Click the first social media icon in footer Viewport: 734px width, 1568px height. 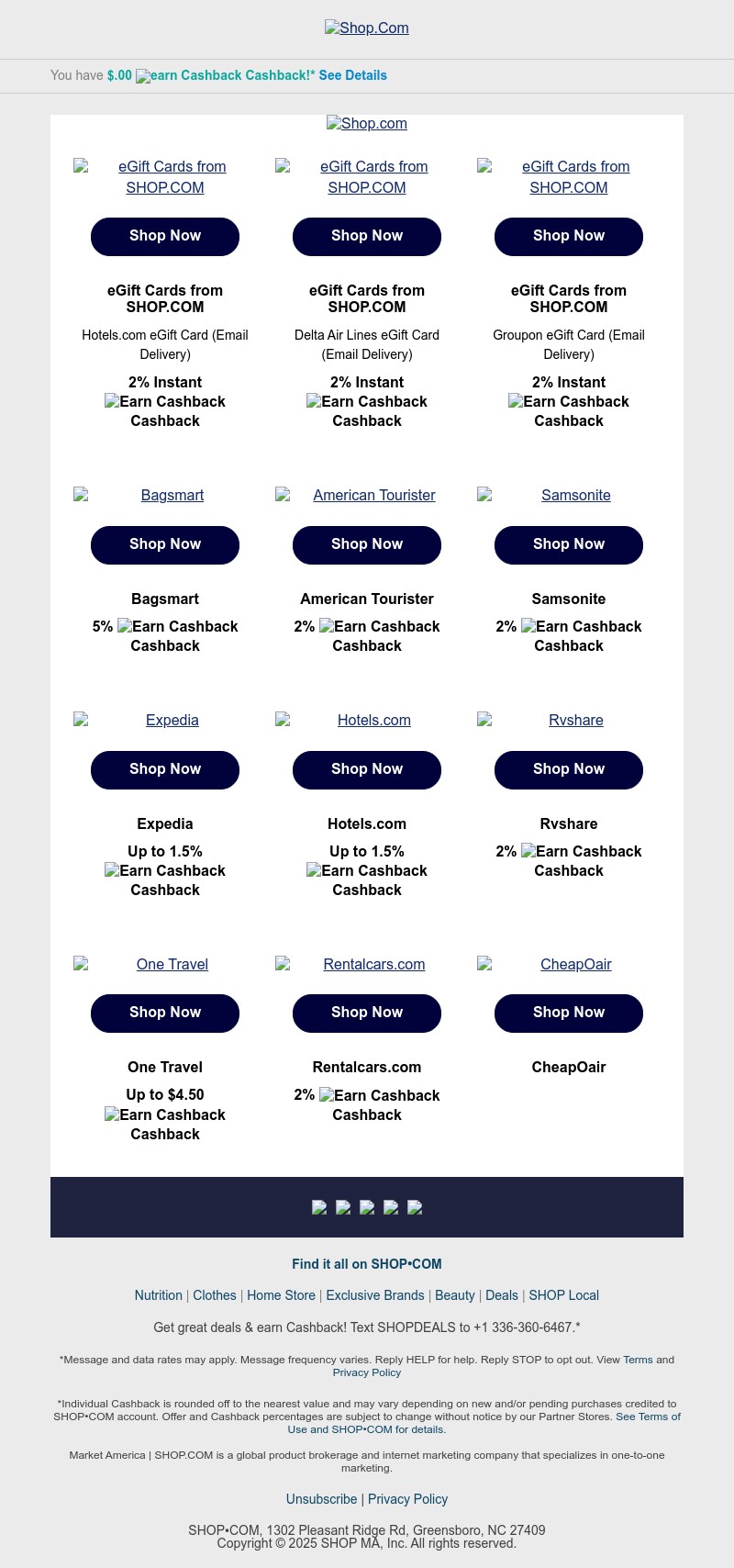point(319,1207)
